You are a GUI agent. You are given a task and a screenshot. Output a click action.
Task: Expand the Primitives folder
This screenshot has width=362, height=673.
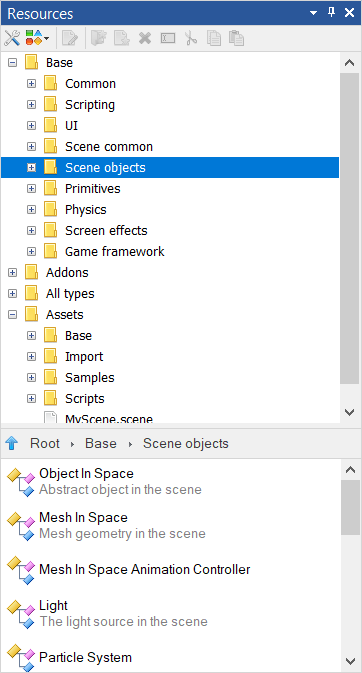(x=31, y=189)
